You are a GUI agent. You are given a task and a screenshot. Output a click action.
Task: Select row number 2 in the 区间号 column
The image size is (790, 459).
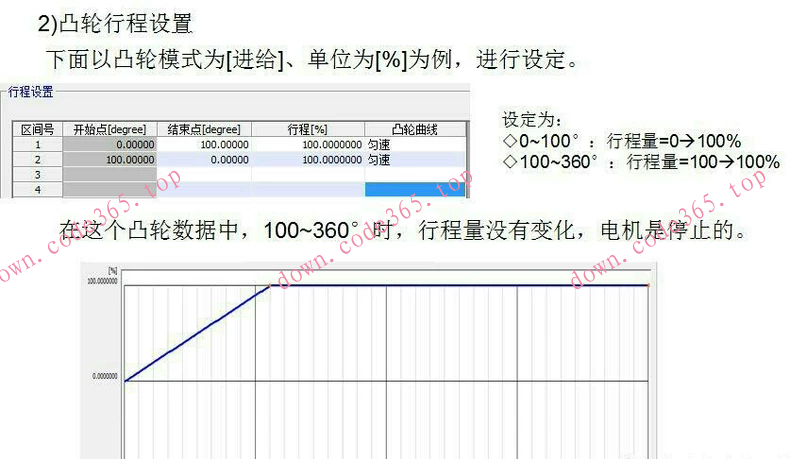(x=37, y=160)
